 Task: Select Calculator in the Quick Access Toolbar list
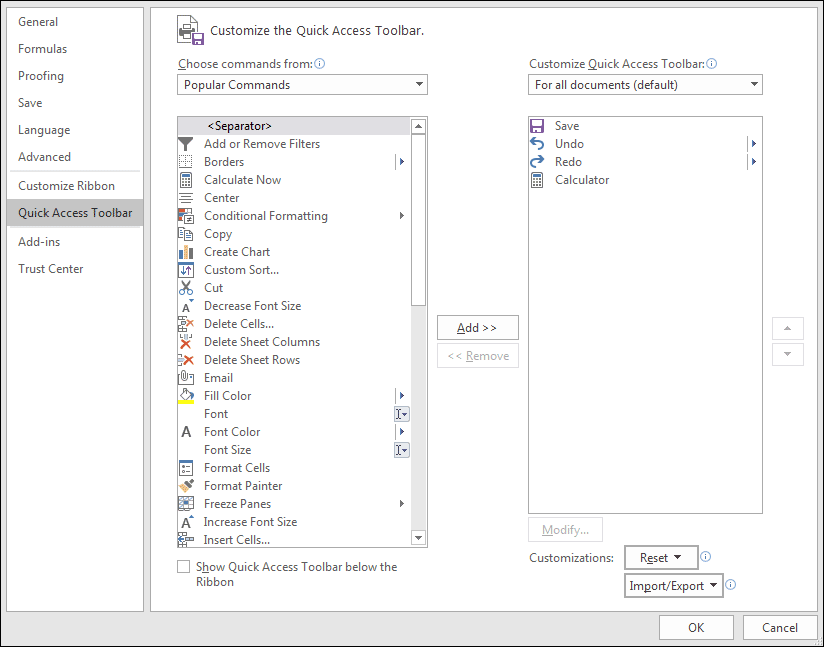click(582, 180)
